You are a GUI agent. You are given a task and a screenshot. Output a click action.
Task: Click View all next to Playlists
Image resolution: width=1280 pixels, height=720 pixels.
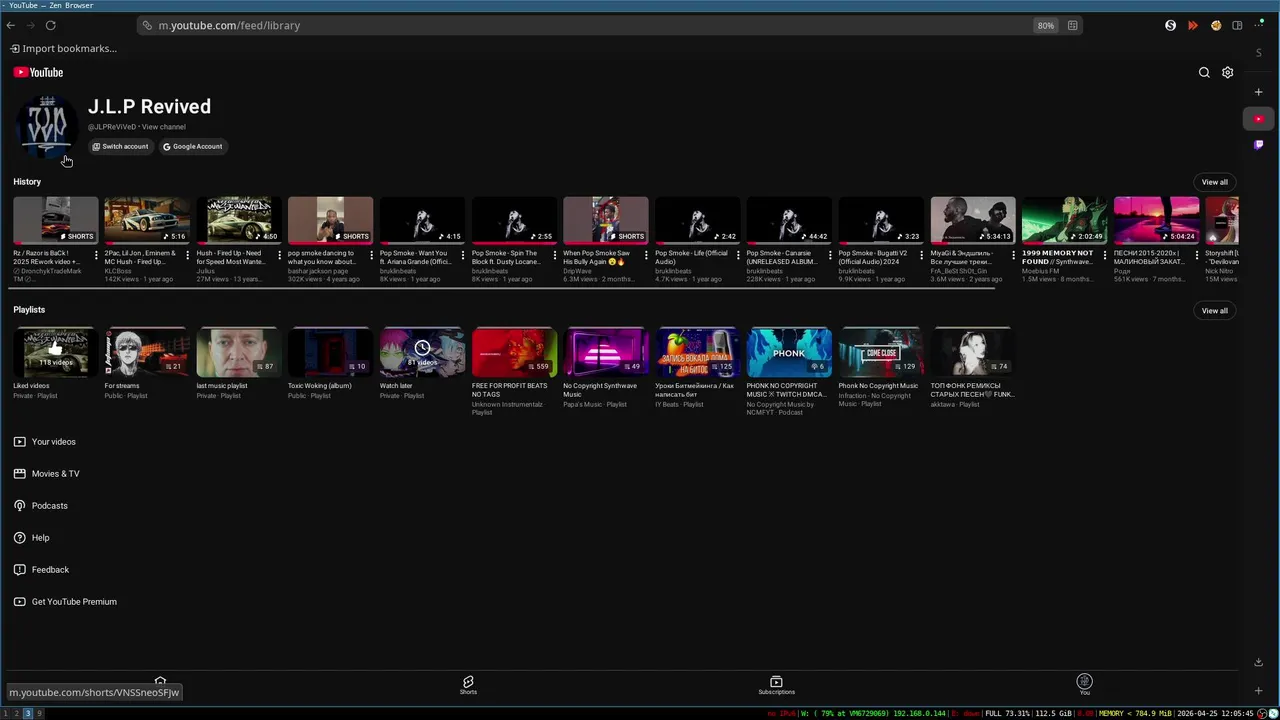(1215, 310)
